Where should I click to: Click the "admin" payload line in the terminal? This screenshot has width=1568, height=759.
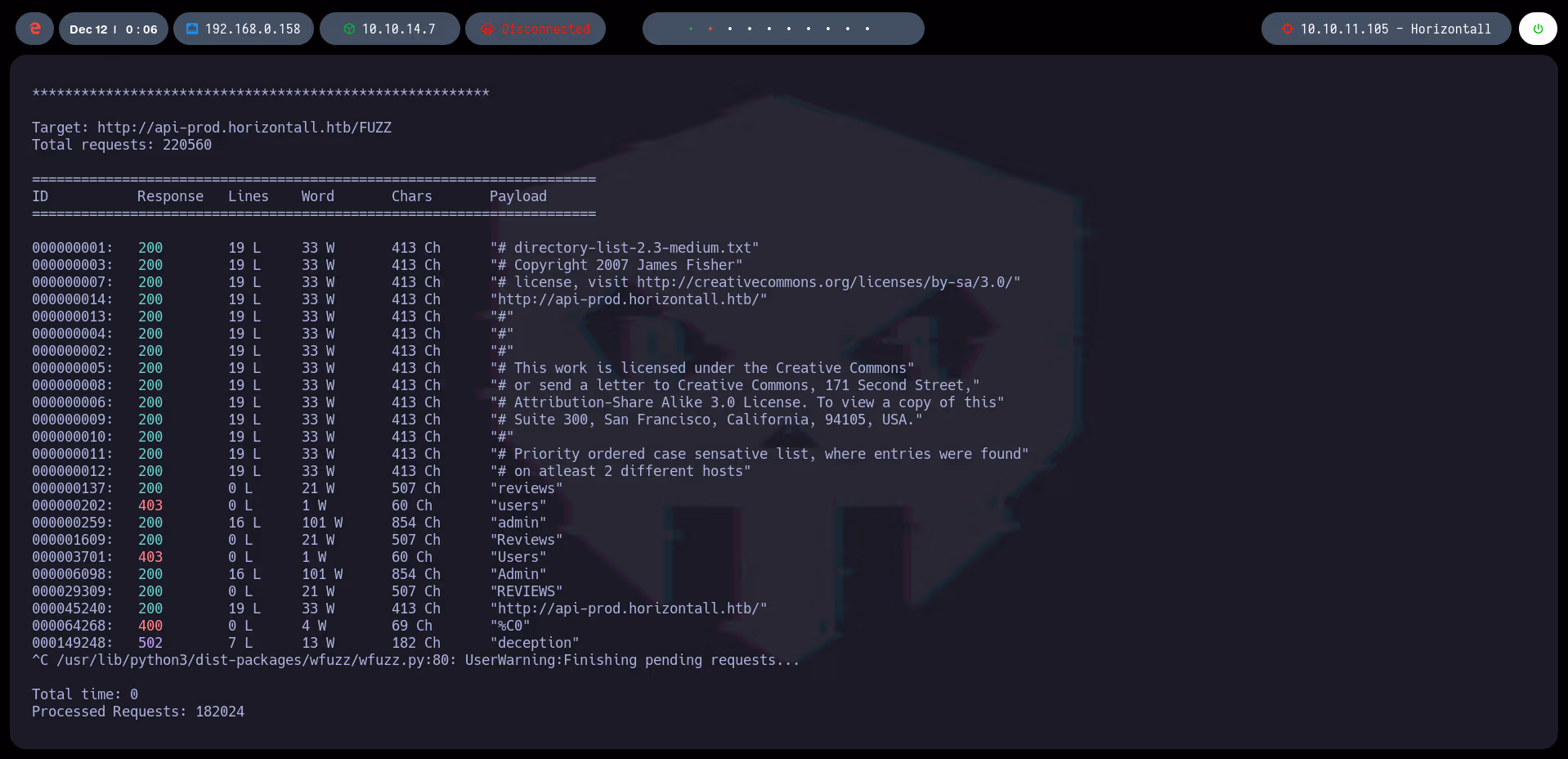coord(518,523)
